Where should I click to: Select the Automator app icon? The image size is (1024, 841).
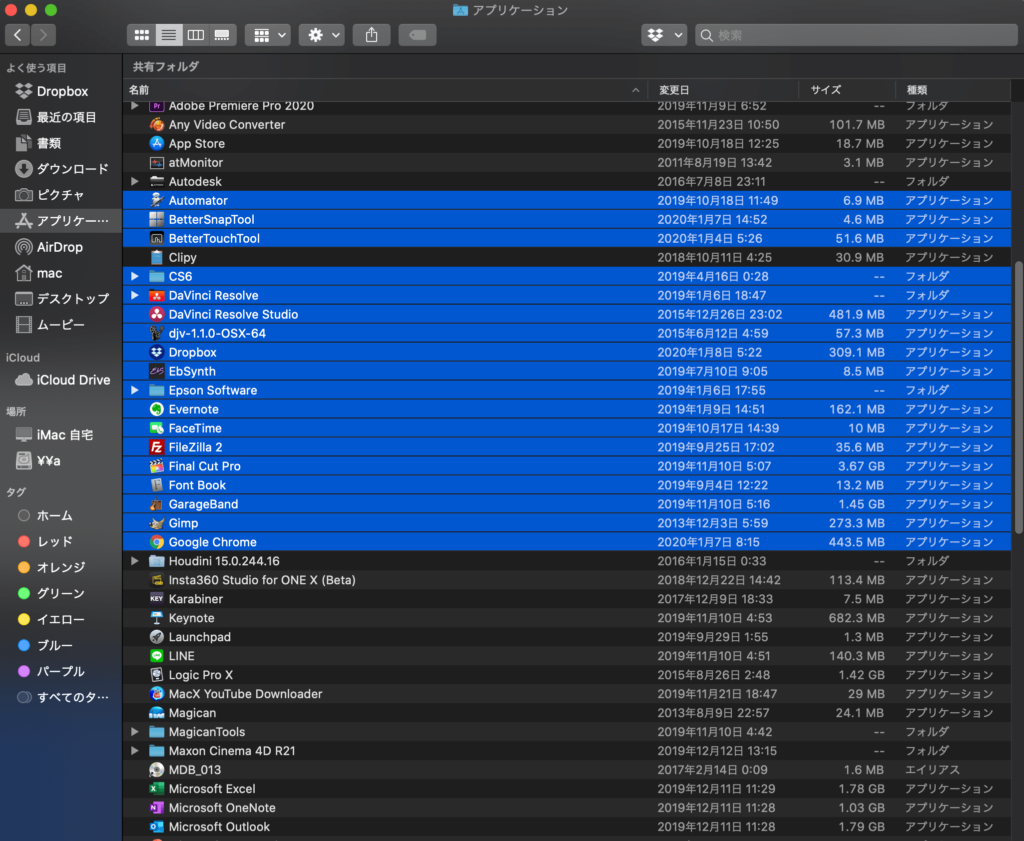pos(157,200)
